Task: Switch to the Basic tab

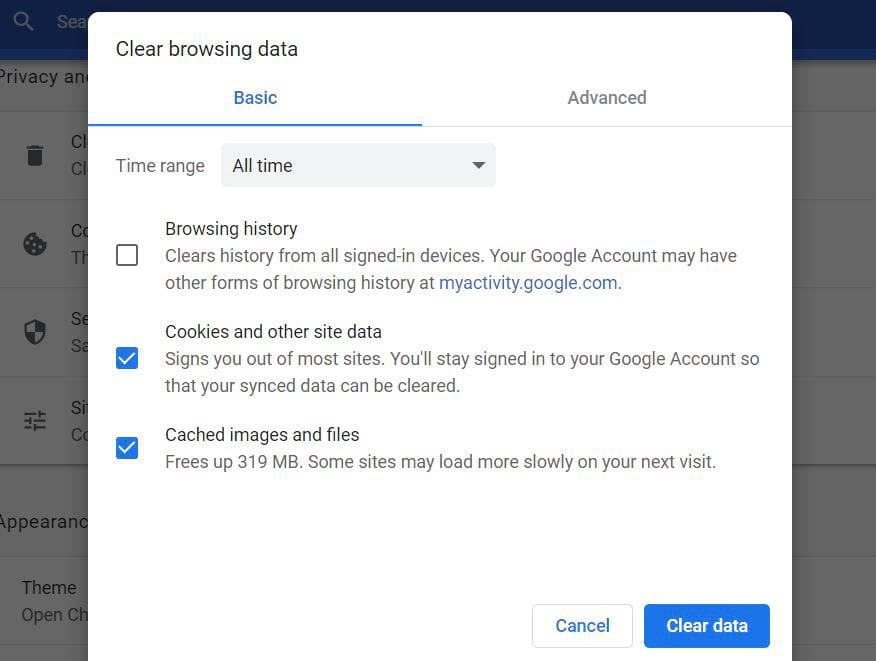Action: pos(255,98)
